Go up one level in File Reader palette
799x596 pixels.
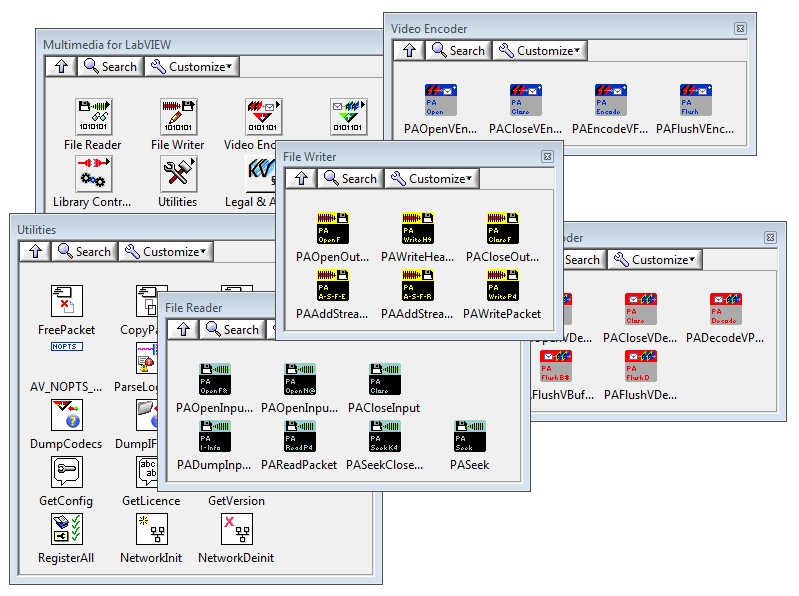click(184, 330)
